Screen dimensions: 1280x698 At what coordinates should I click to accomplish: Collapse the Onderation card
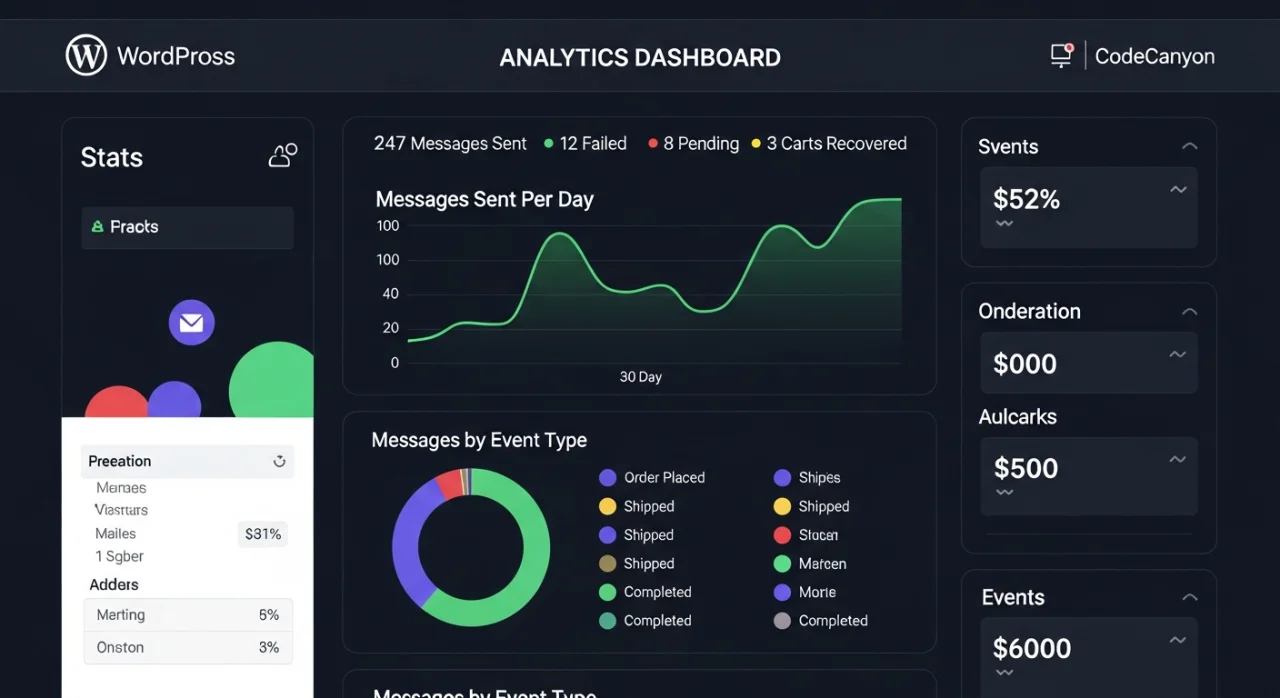click(x=1189, y=311)
